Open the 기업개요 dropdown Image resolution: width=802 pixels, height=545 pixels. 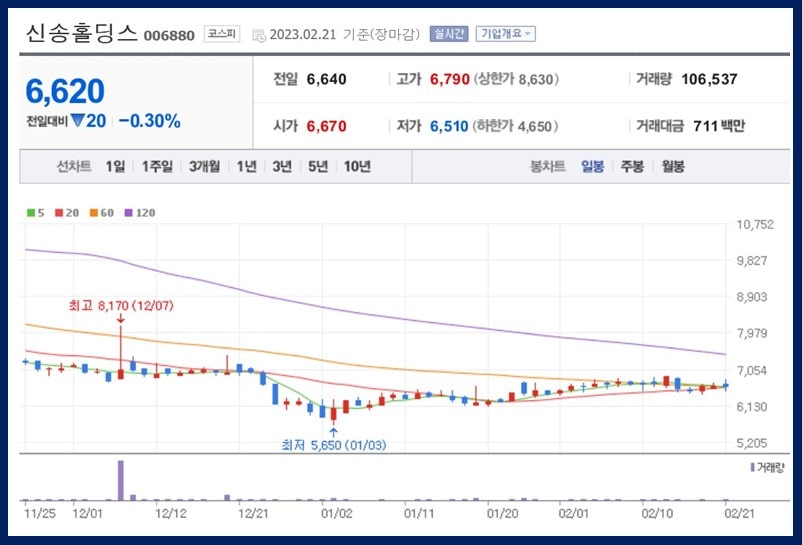[x=505, y=34]
